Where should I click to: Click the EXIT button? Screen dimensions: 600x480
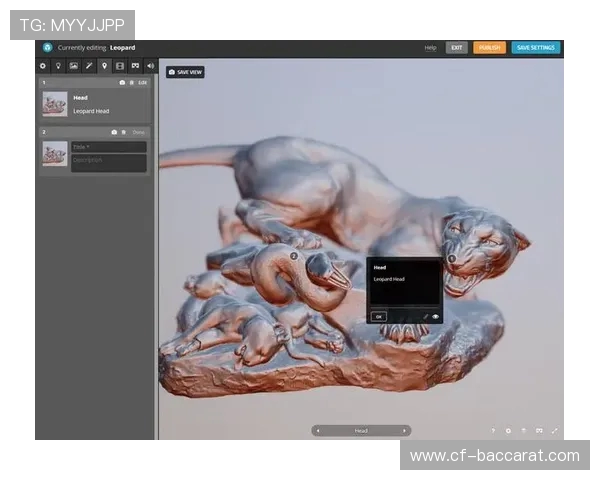pos(457,48)
